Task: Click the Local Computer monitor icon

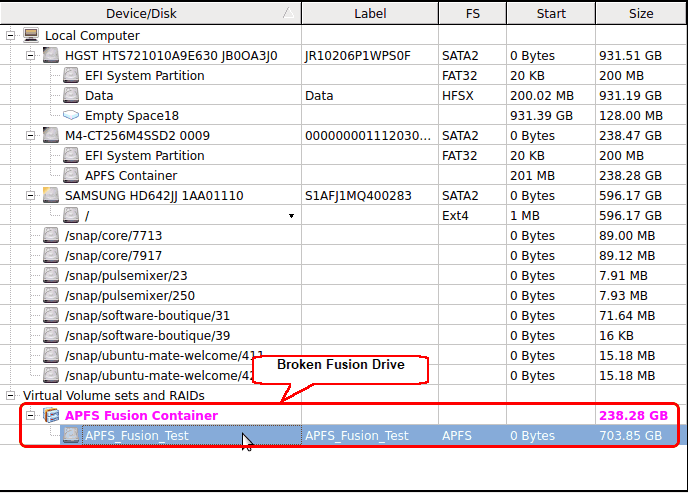Action: tap(32, 35)
